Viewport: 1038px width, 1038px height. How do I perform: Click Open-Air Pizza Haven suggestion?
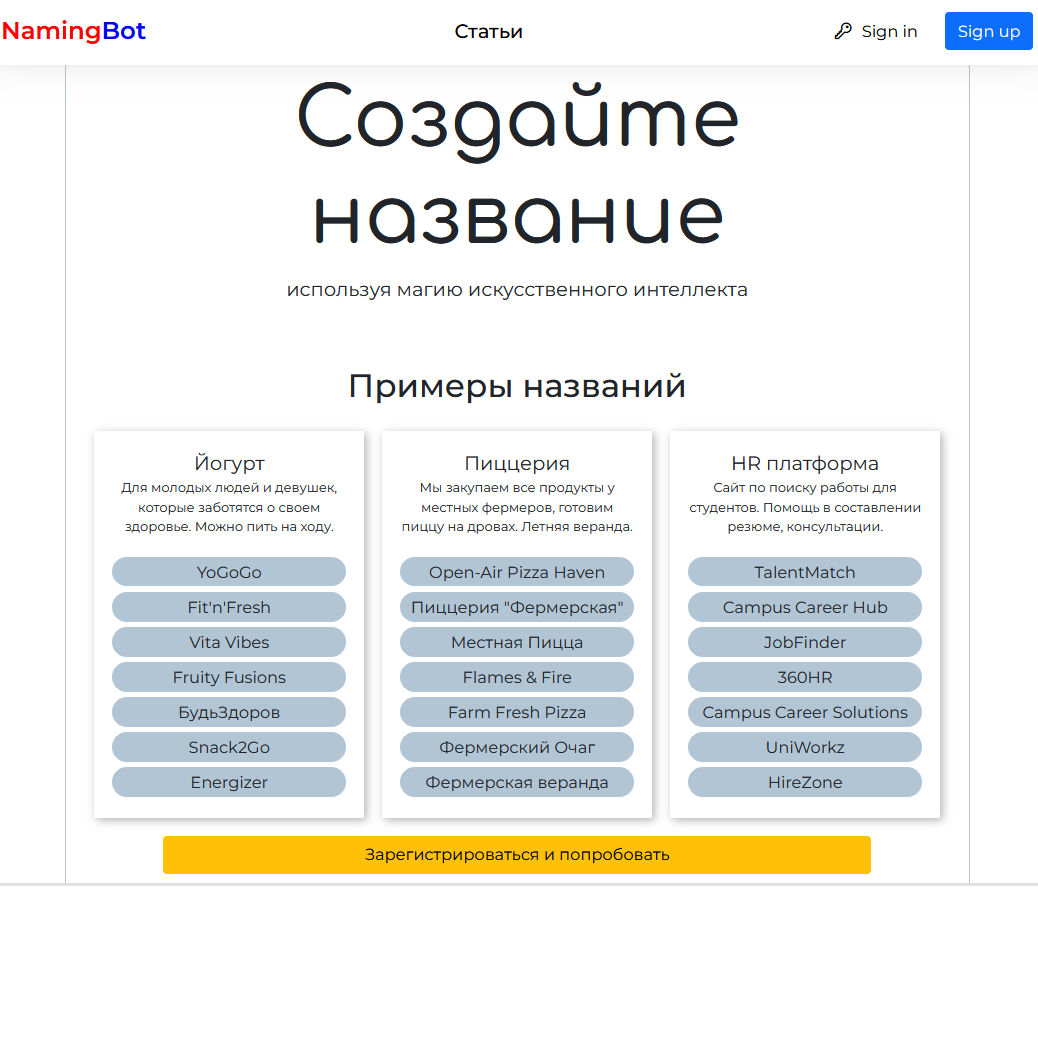517,572
